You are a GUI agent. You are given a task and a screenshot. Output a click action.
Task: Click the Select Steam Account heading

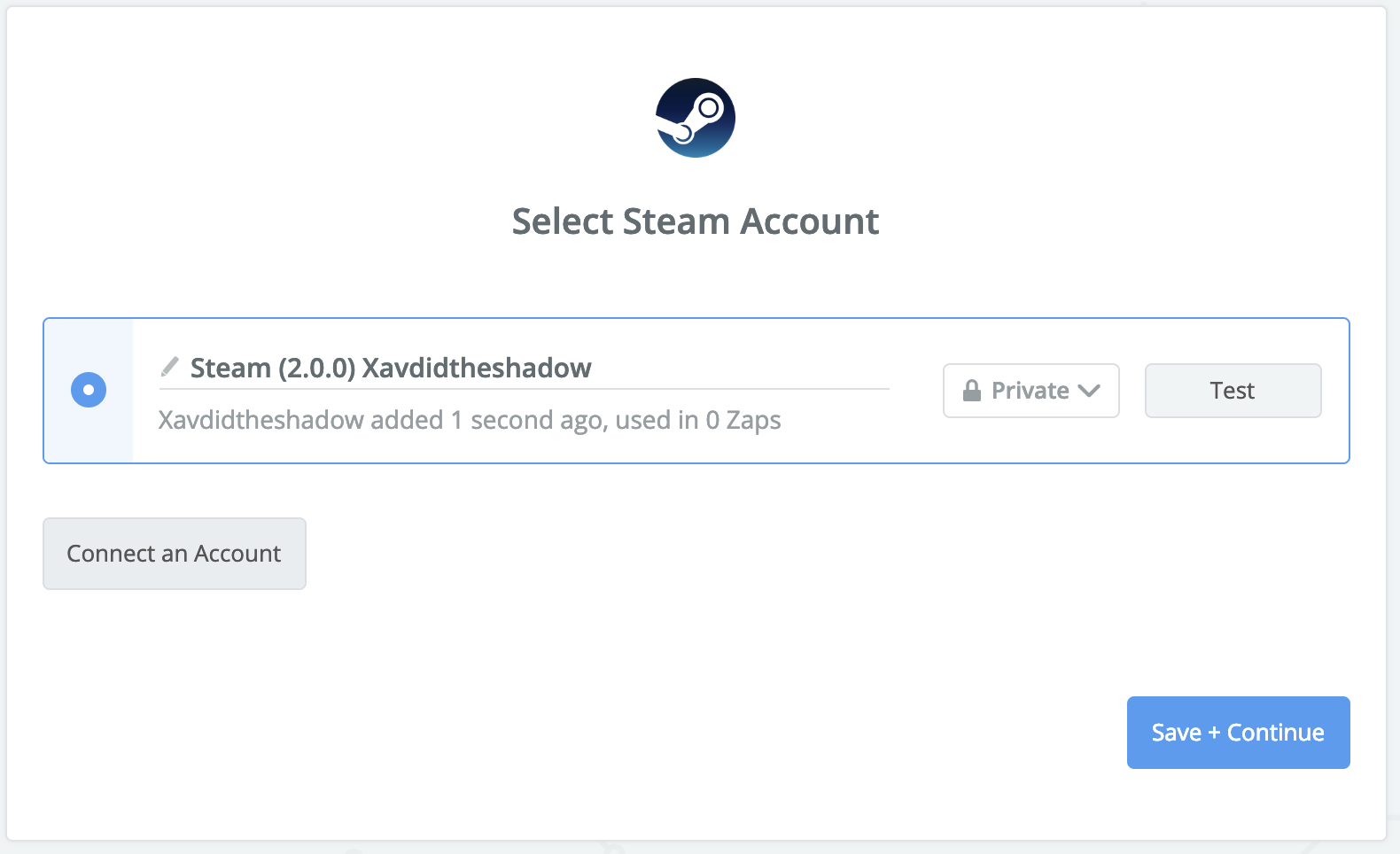pos(696,221)
